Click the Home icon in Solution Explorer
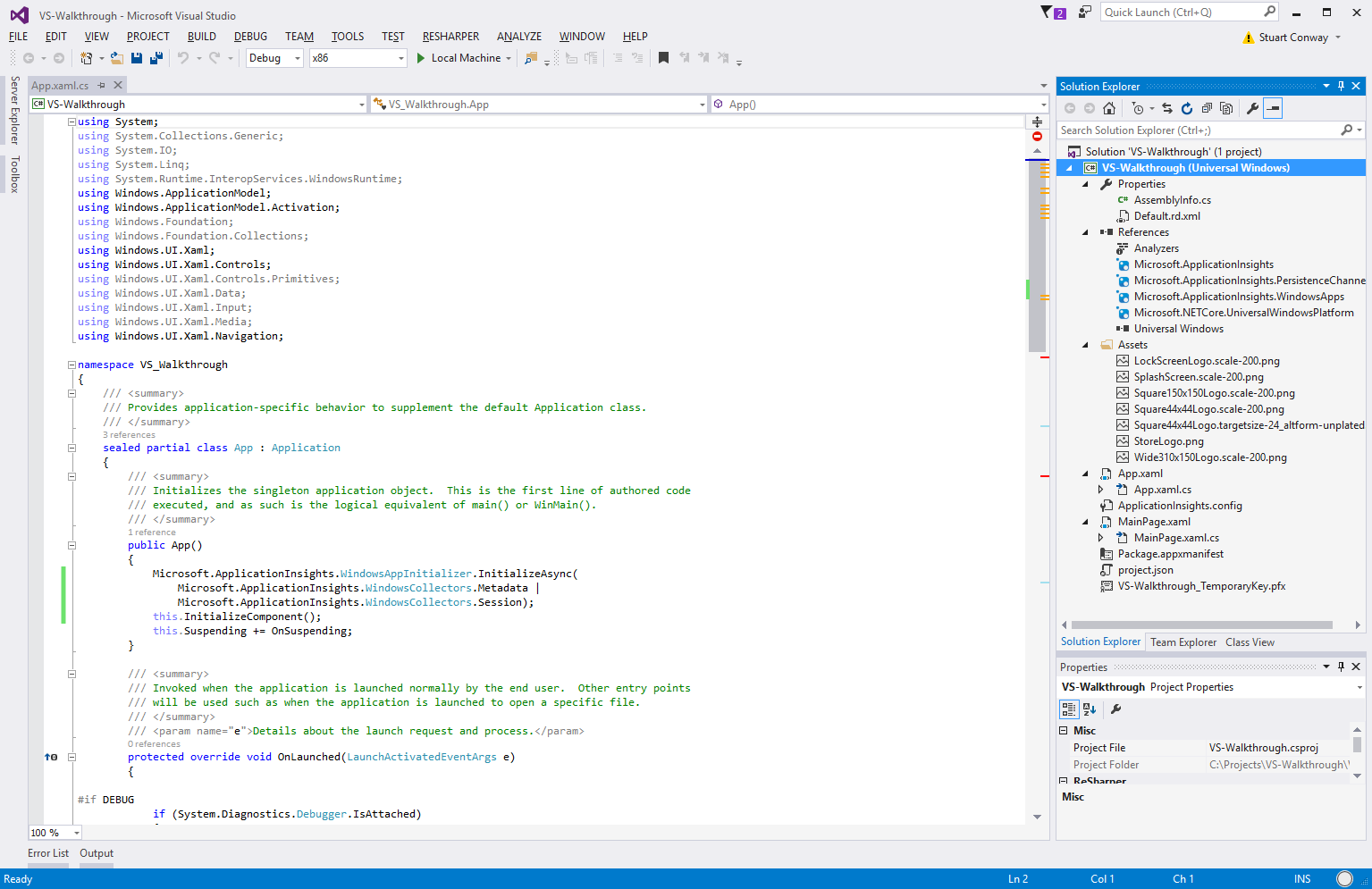 pos(1109,108)
